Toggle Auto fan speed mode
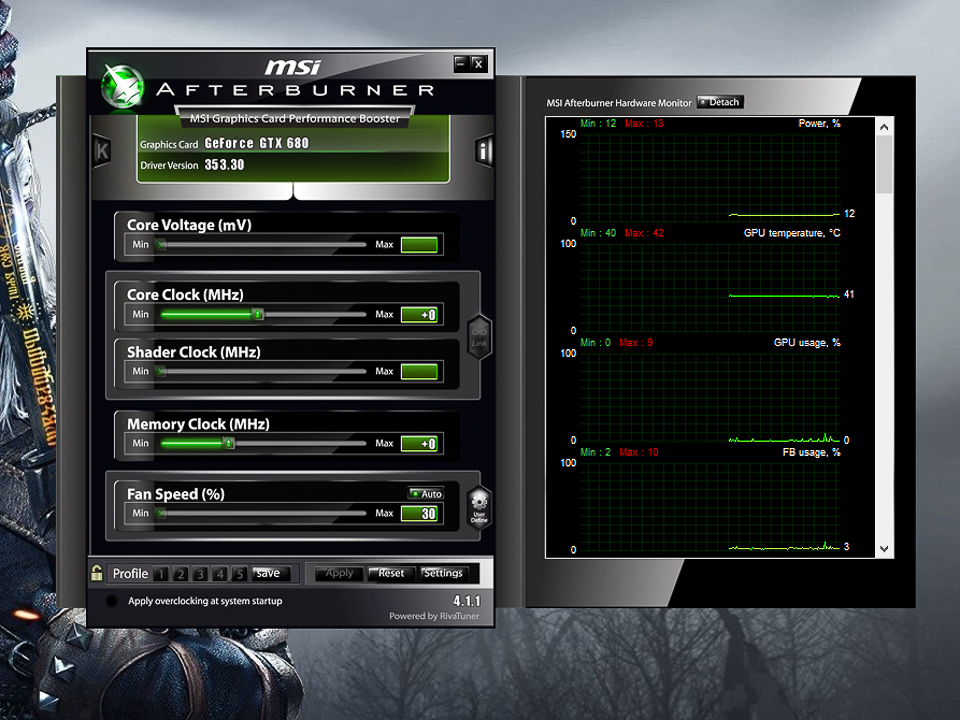The height and width of the screenshot is (720, 960). pyautogui.click(x=426, y=493)
